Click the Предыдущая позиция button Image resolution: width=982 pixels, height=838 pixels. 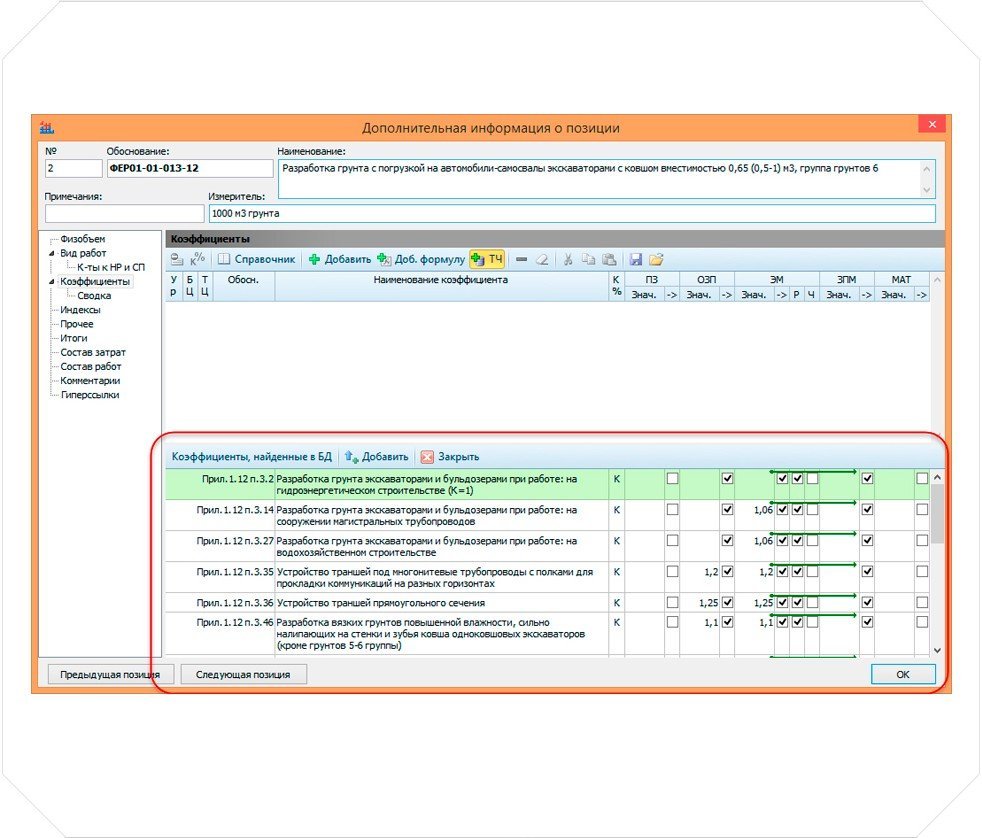pos(110,675)
